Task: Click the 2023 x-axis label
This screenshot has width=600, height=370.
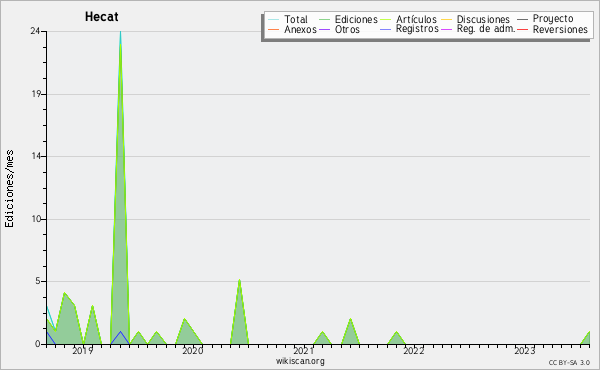Action: click(x=525, y=350)
